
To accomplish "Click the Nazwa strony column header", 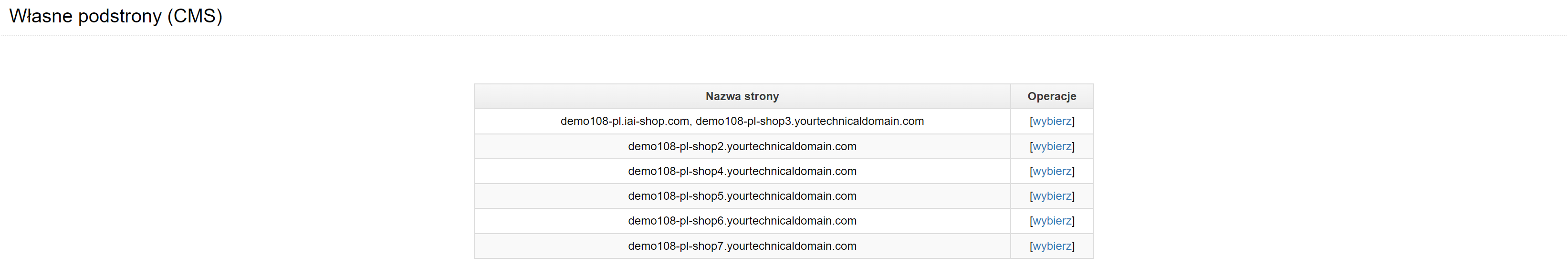I will (x=742, y=96).
